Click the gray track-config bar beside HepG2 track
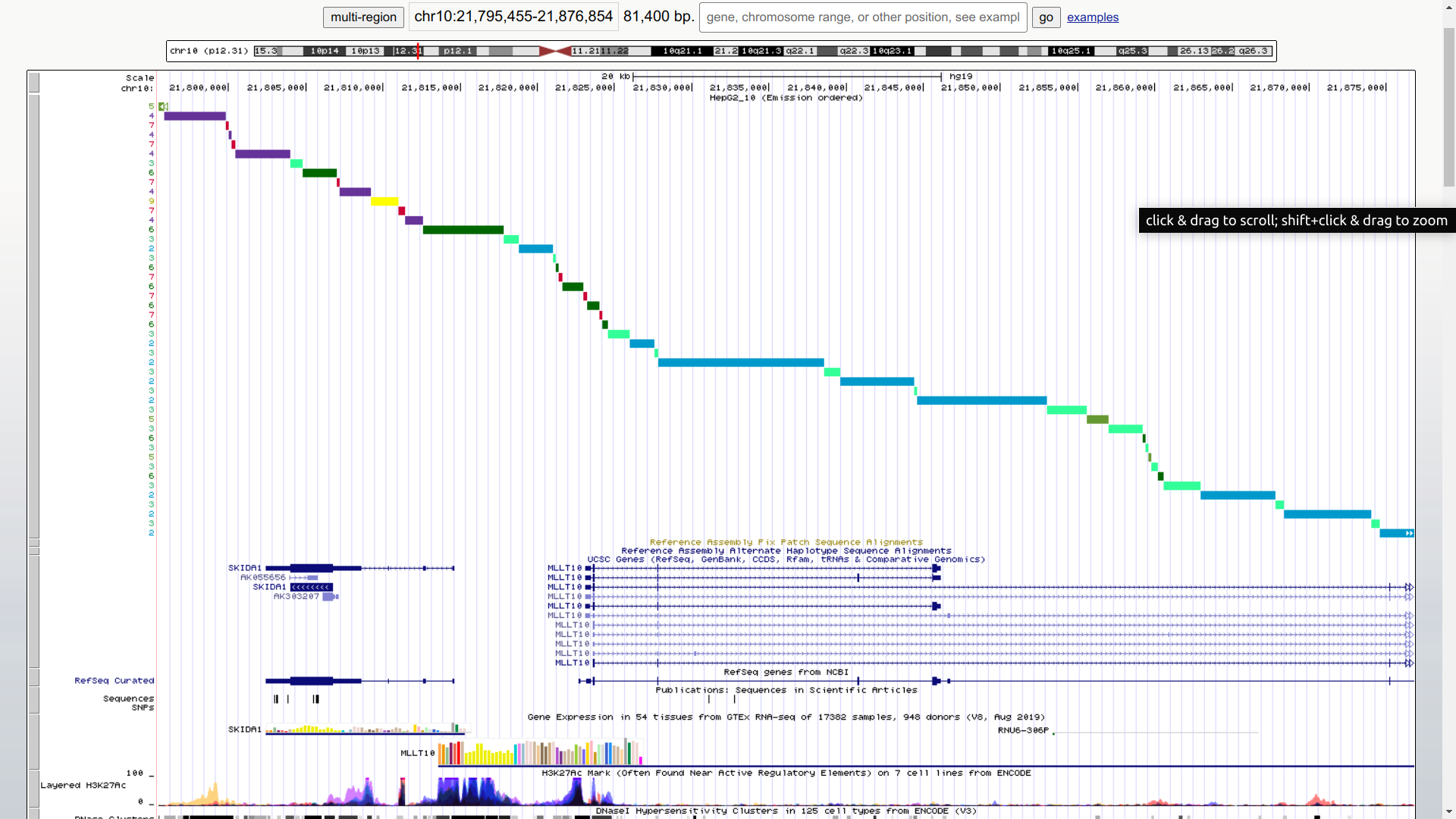The image size is (1456, 819). tap(33, 317)
